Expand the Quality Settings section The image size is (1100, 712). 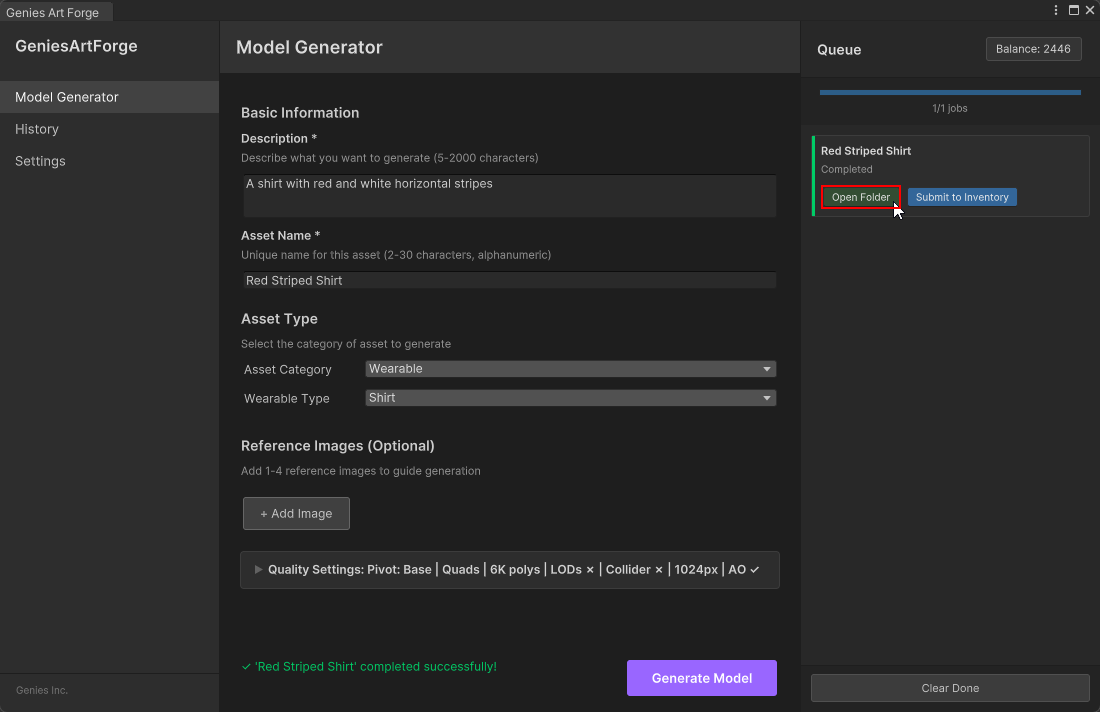tap(509, 570)
